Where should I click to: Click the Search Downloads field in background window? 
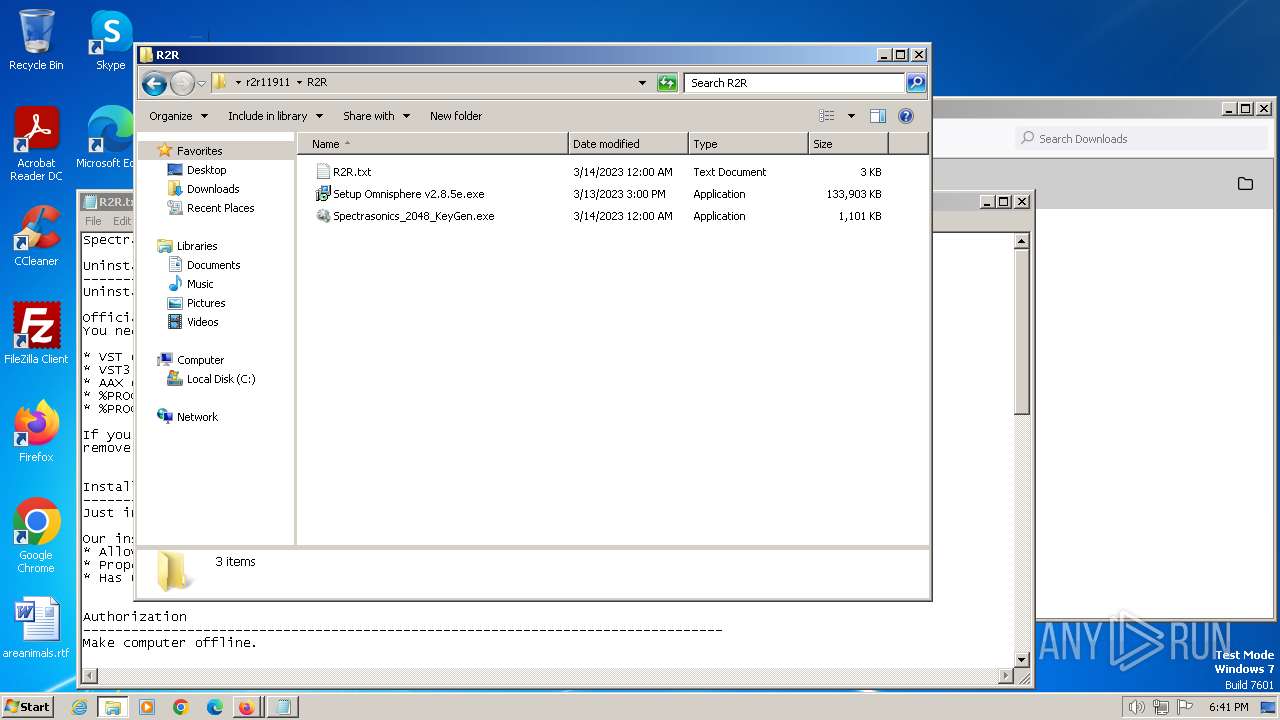coord(1140,139)
